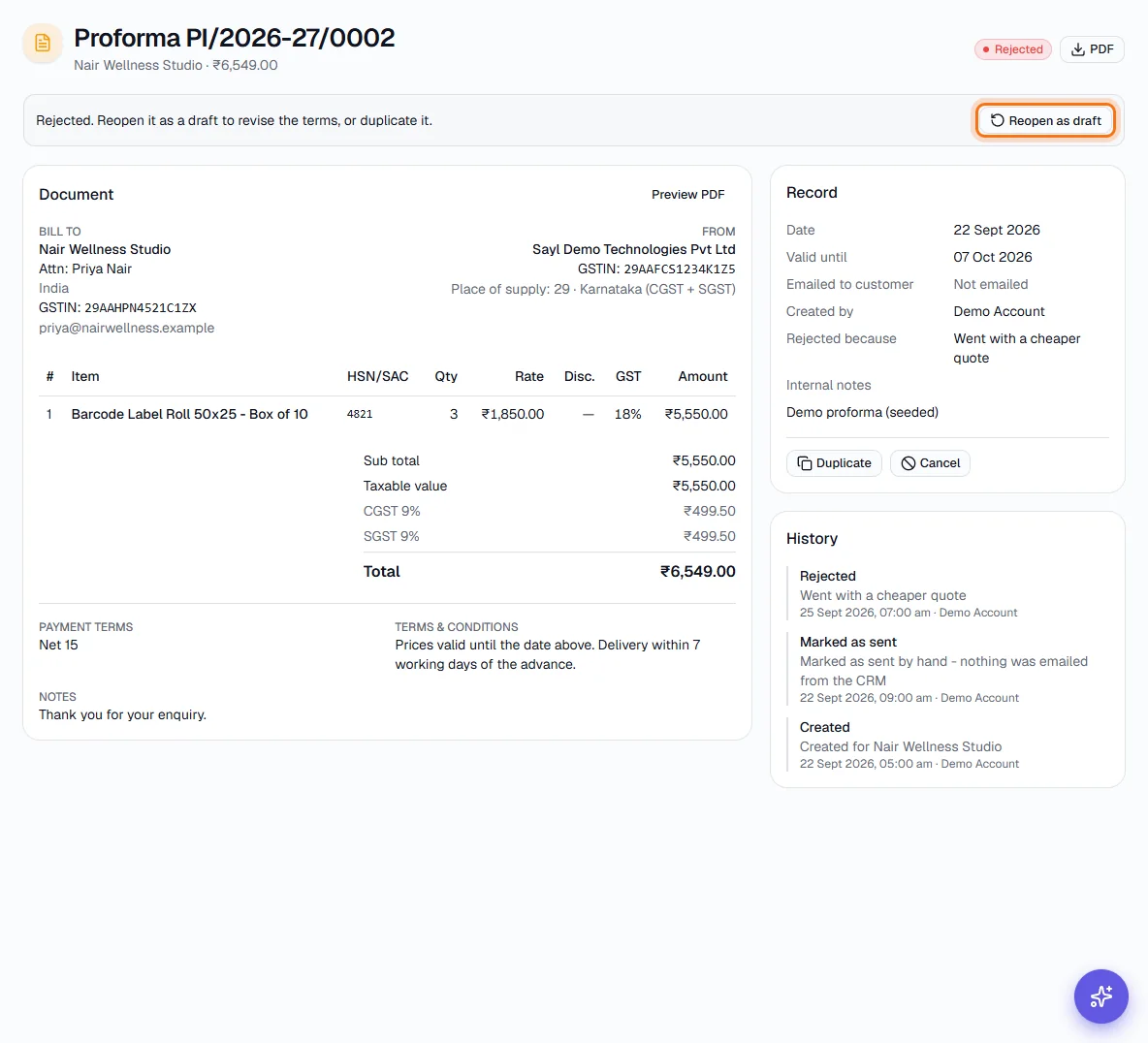Click the Not emailed value

(x=991, y=284)
